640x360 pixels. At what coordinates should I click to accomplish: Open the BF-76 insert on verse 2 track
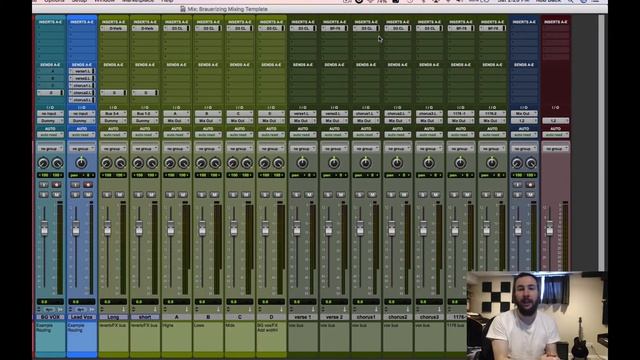click(334, 28)
